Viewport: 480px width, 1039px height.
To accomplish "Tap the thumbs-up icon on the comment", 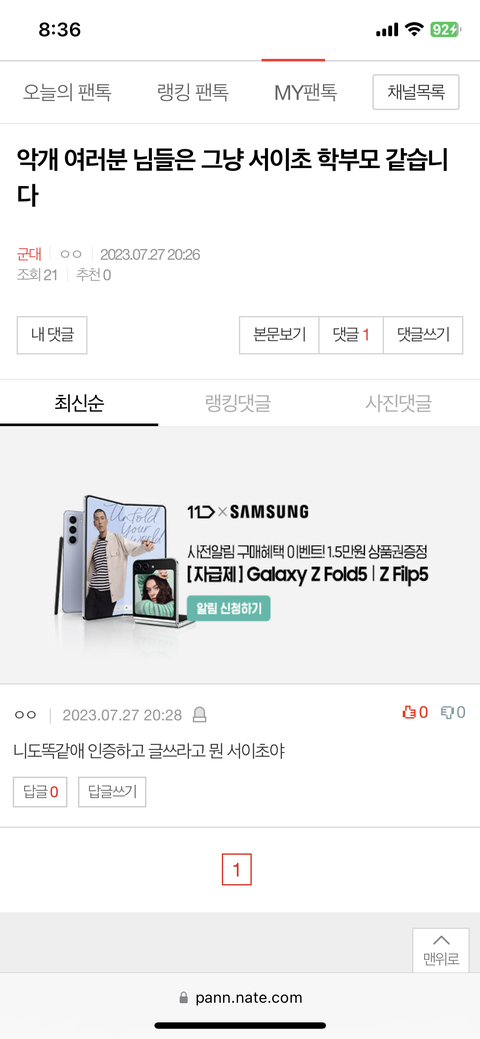I will point(408,712).
